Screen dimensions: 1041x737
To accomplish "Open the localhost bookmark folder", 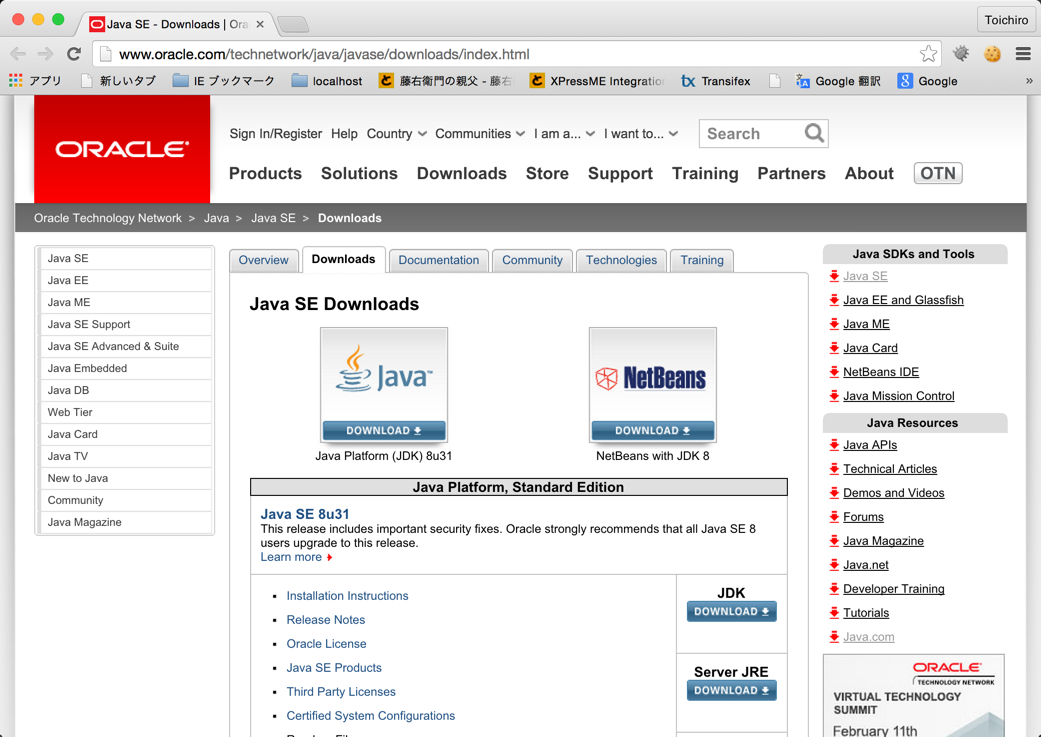I will pos(327,81).
